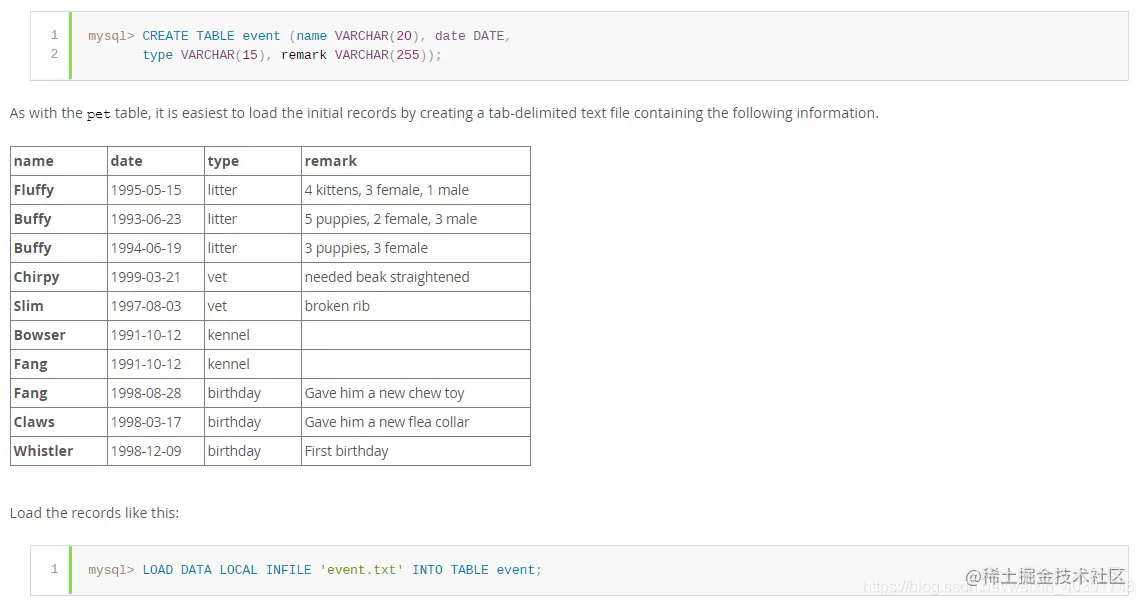Click the 'Load the records like this:' sentence
The width and height of the screenshot is (1144, 605).
tap(94, 513)
